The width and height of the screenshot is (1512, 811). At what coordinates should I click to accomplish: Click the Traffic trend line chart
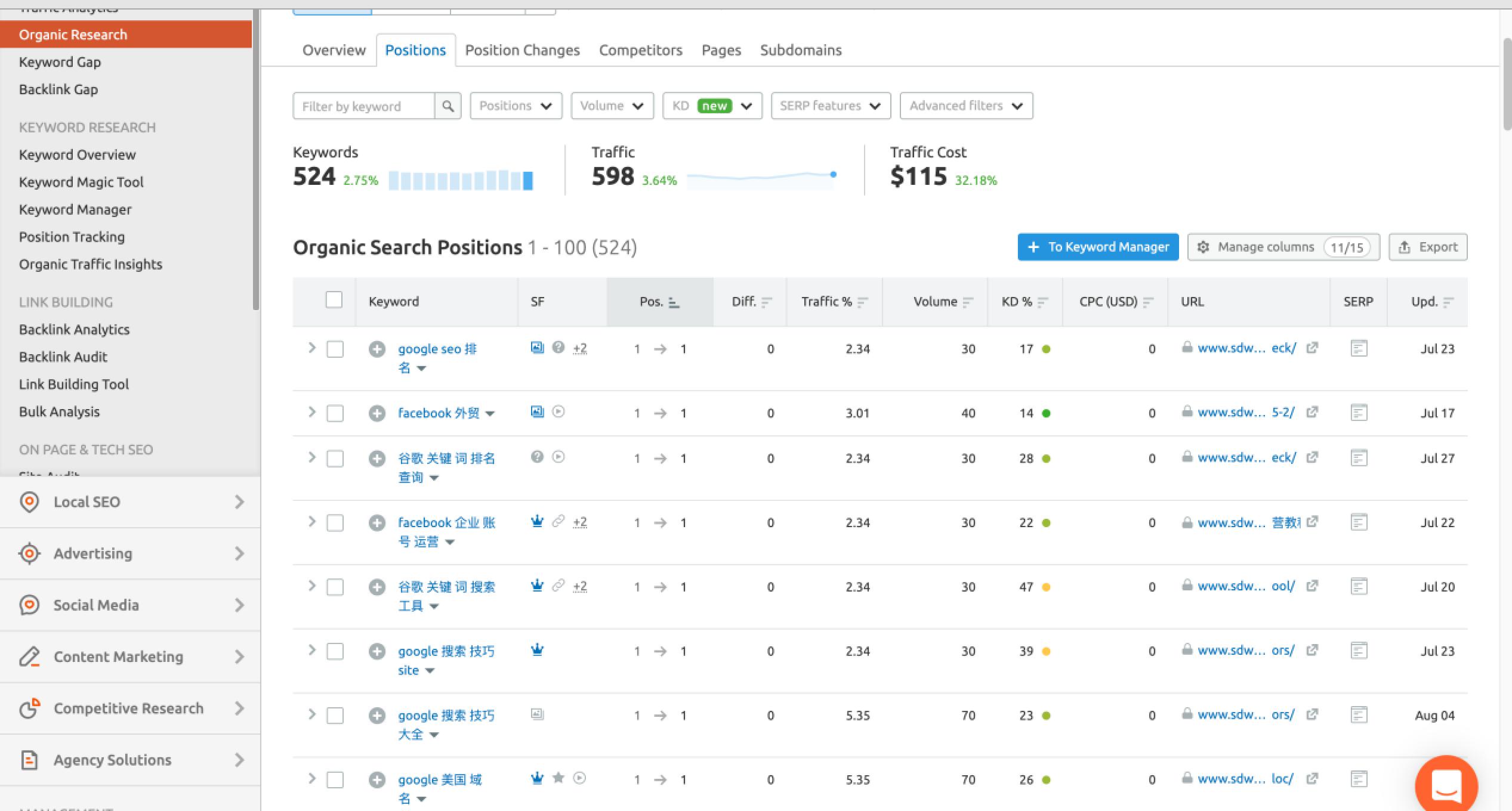click(762, 179)
